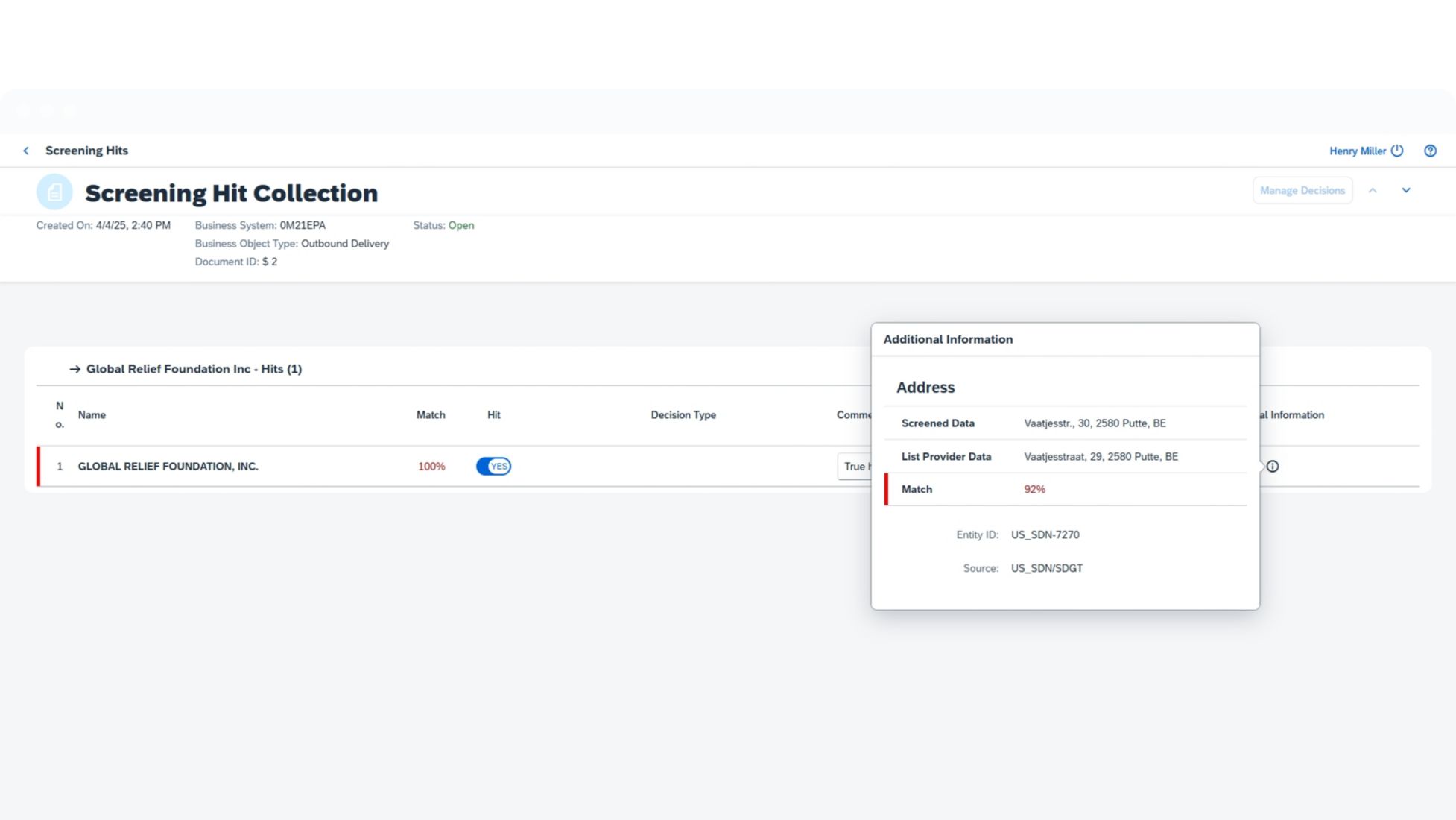Go to next item with the down chevron
The width and height of the screenshot is (1456, 820).
pyautogui.click(x=1406, y=191)
